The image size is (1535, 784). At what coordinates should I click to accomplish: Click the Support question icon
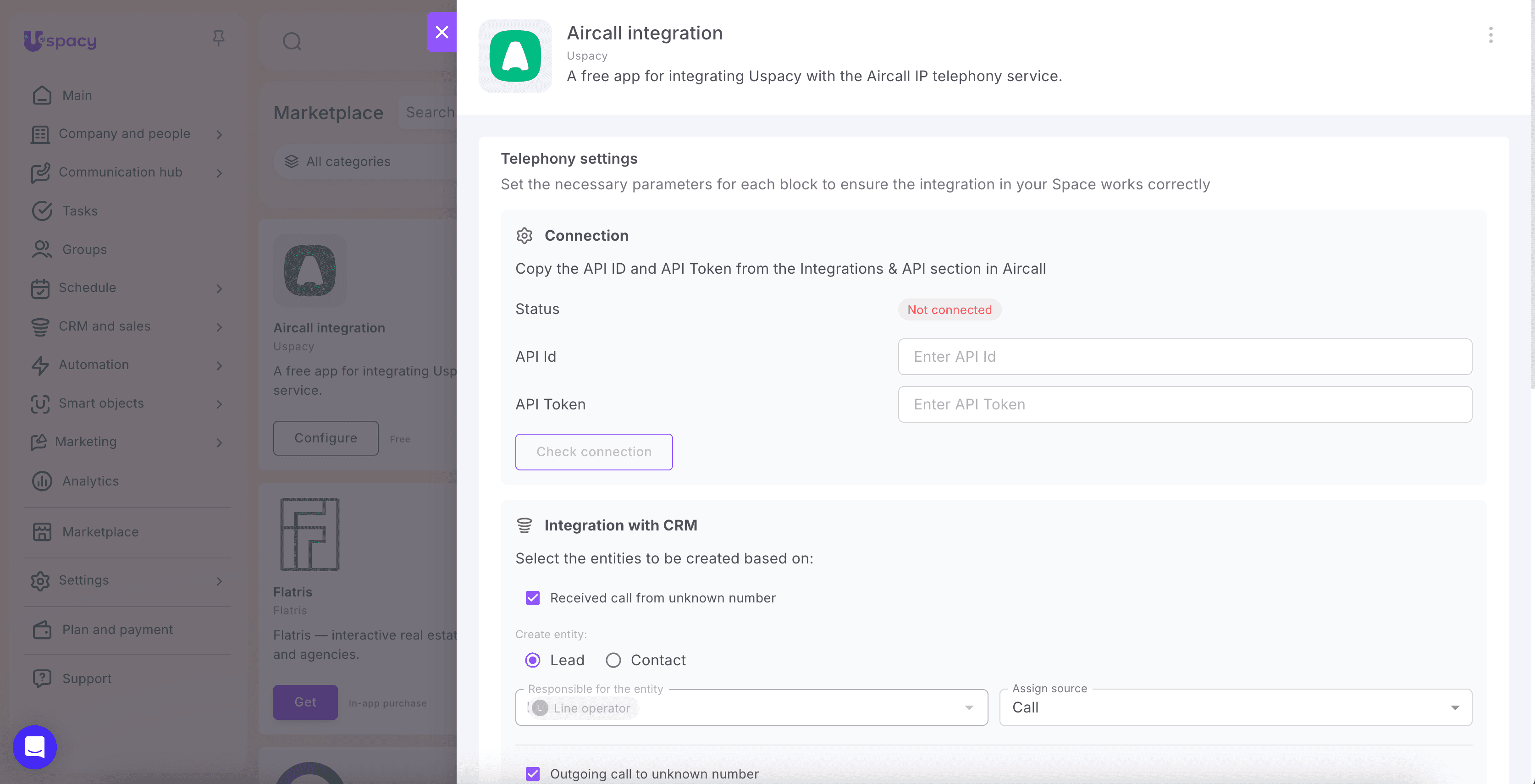pyautogui.click(x=42, y=679)
